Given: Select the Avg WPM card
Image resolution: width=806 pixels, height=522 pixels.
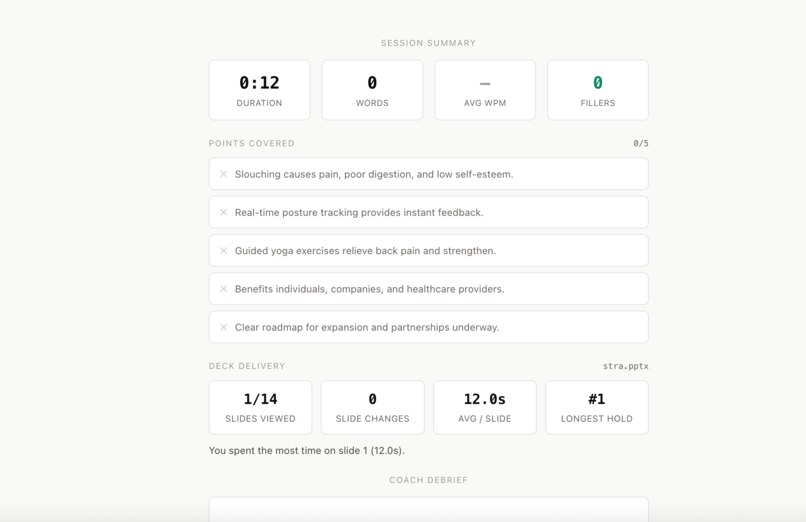Looking at the screenshot, I should click(x=485, y=90).
